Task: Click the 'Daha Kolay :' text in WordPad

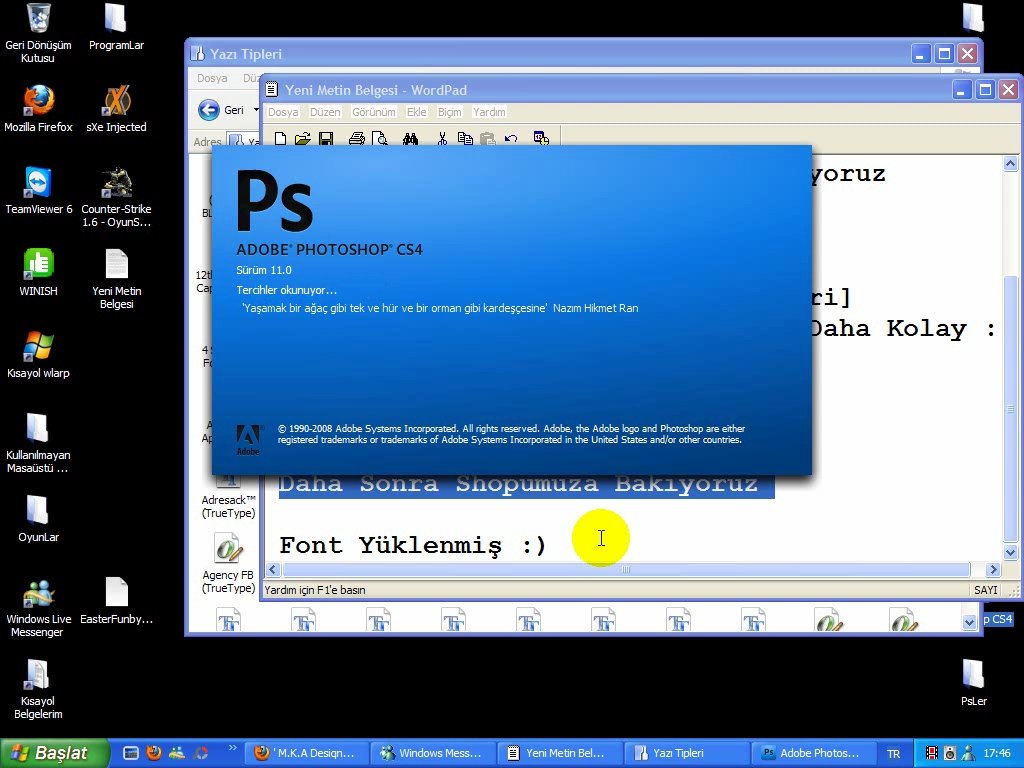Action: coord(904,328)
